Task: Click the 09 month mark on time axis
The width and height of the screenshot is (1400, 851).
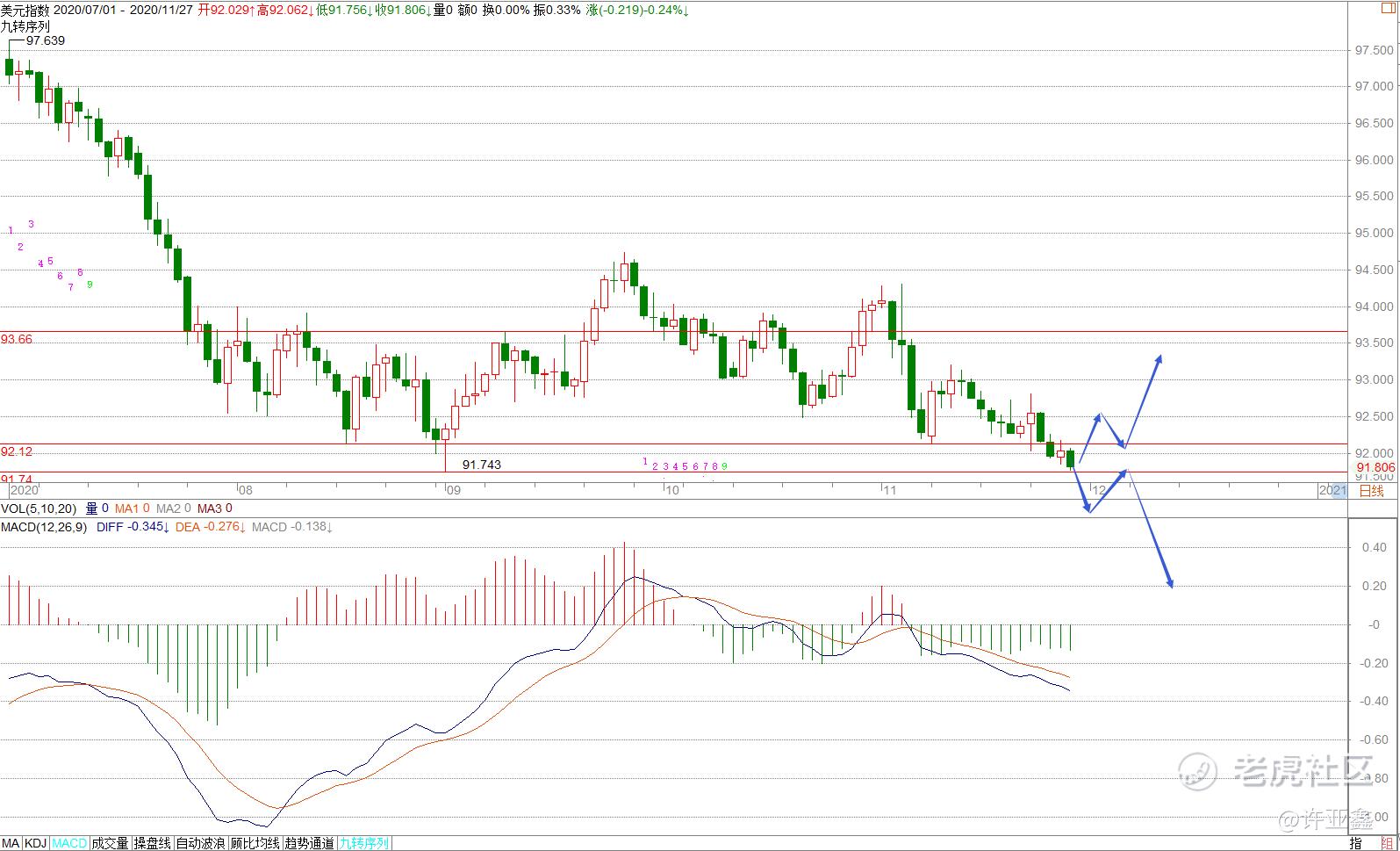Action: [x=453, y=490]
